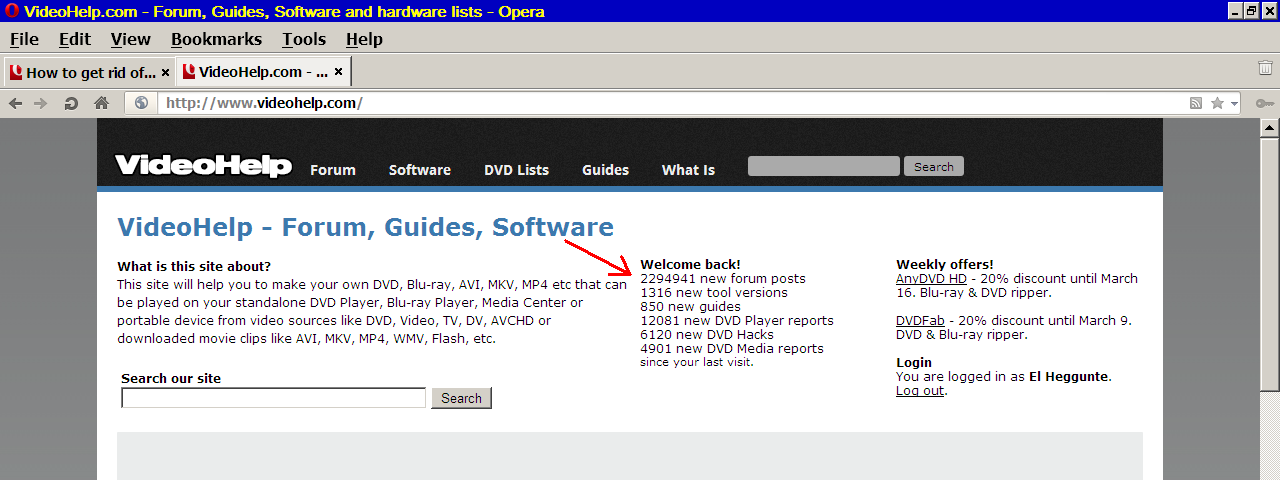The image size is (1280, 480).
Task: Click the page title 'VideoHelp - Forum, Guides, Software'
Action: 365,227
